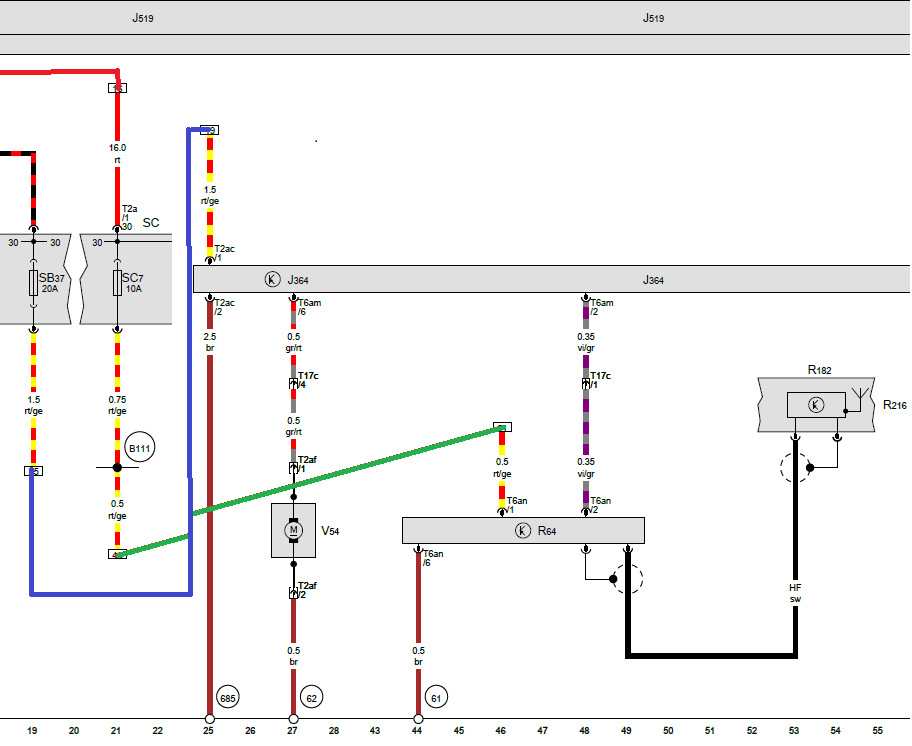Click the 0.35 vi/gr label above T6an /2
This screenshot has width=912, height=746.
coord(586,467)
